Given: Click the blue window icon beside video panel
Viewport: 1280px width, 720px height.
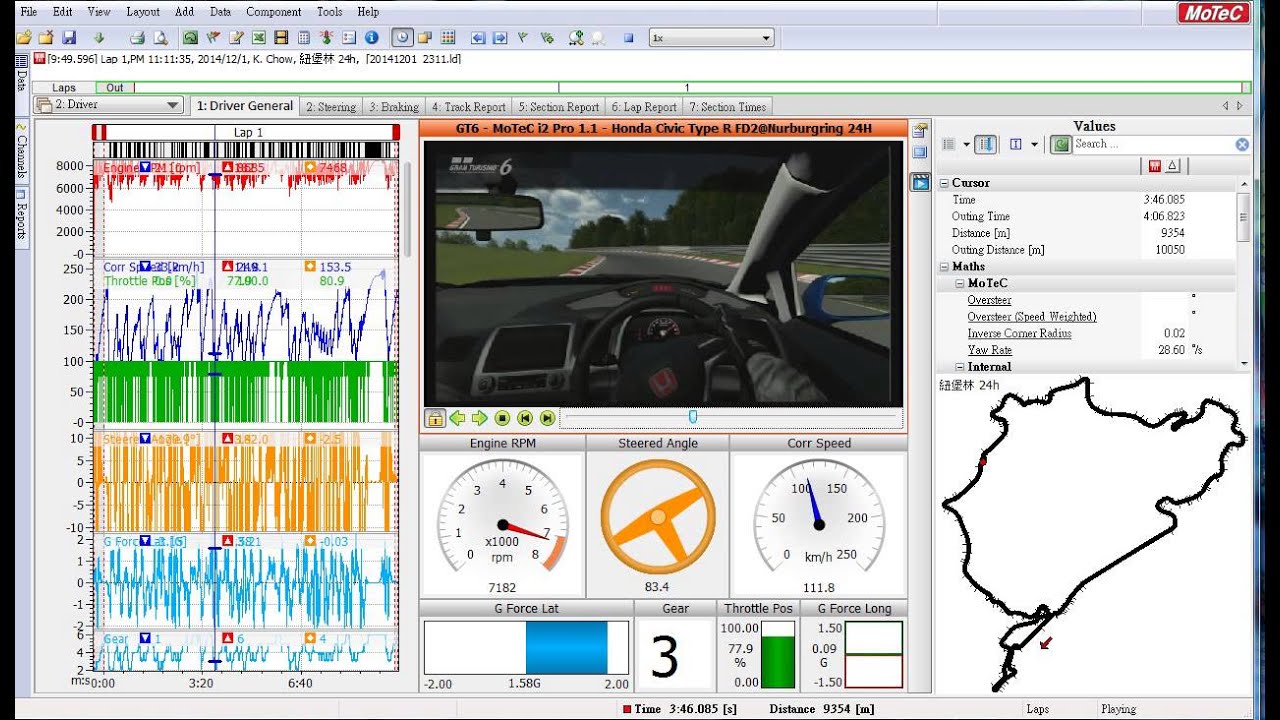Looking at the screenshot, I should click(x=919, y=153).
